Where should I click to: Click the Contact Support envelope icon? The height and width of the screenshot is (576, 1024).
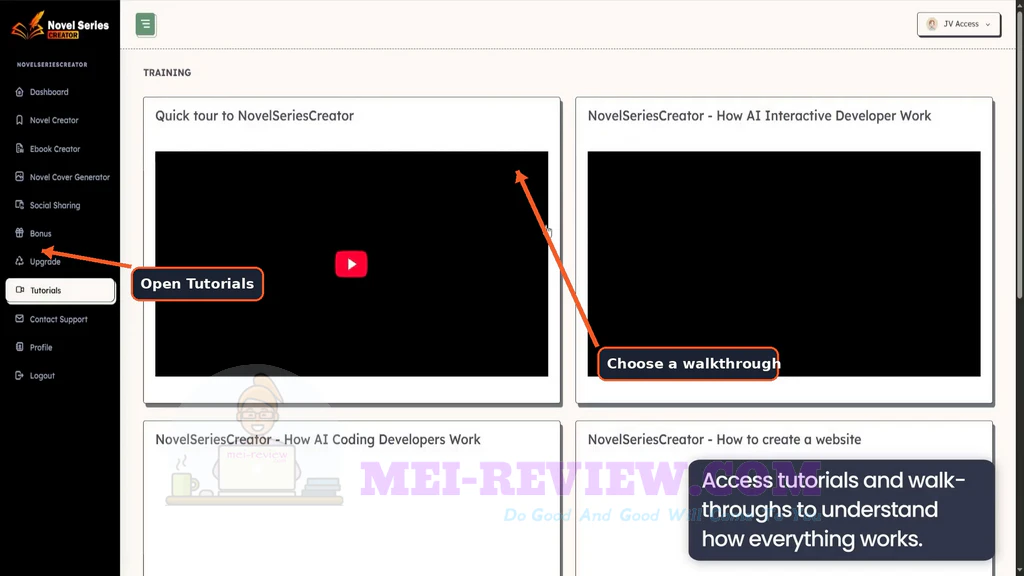click(x=20, y=319)
